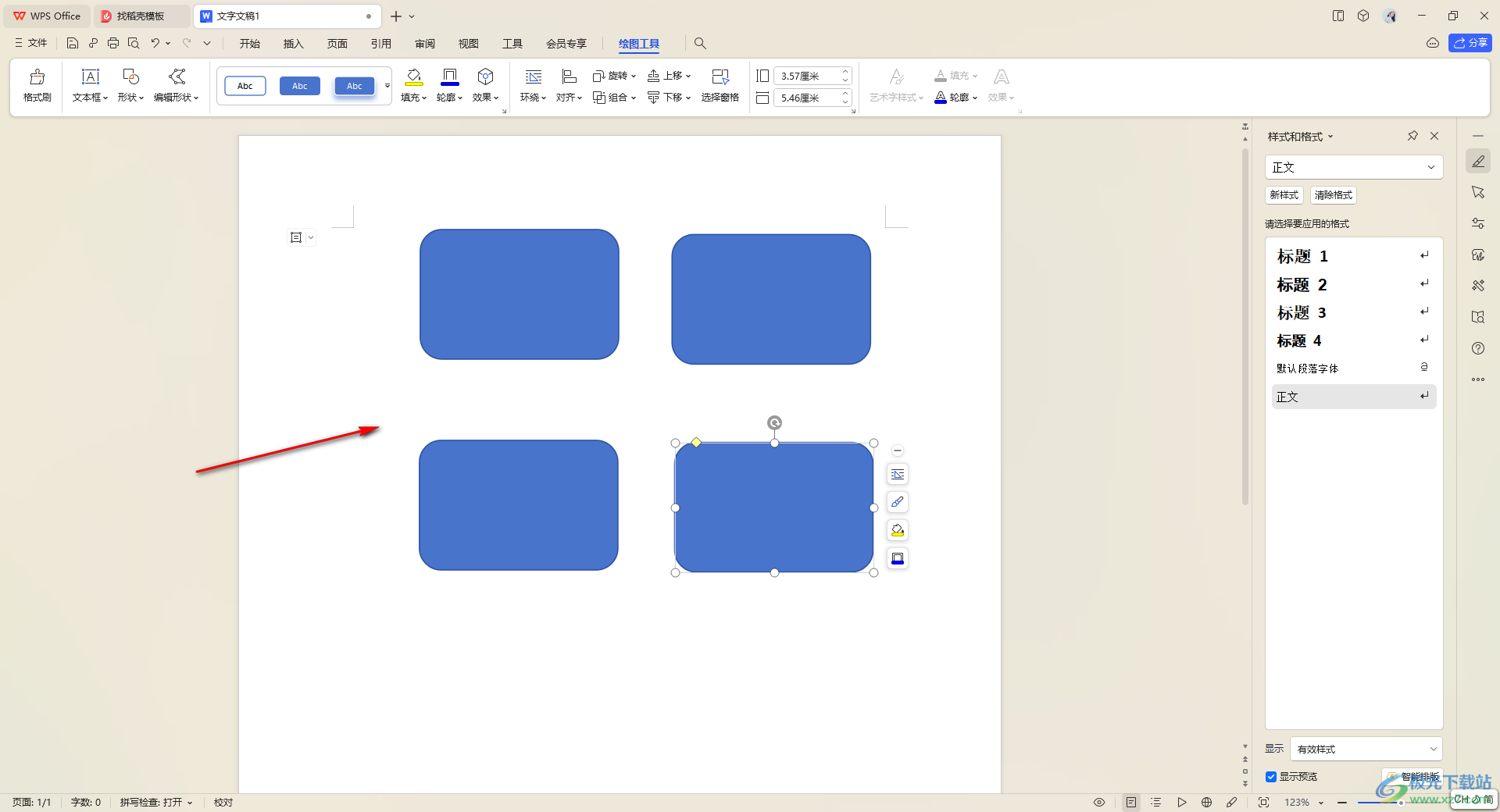Switch to outline view in status bar
The width and height of the screenshot is (1500, 812).
pyautogui.click(x=1156, y=803)
